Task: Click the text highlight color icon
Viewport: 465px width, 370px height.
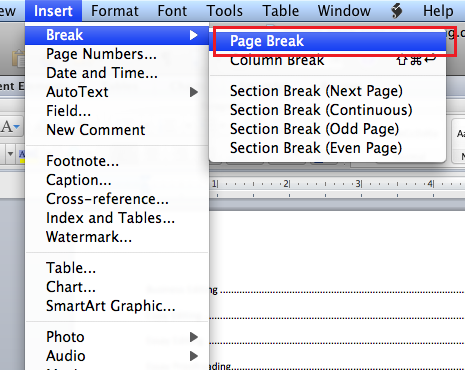Action: coord(22,155)
